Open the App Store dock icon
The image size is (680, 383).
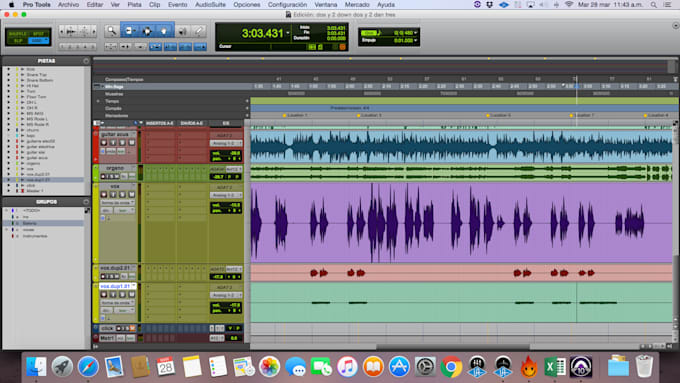click(x=399, y=367)
